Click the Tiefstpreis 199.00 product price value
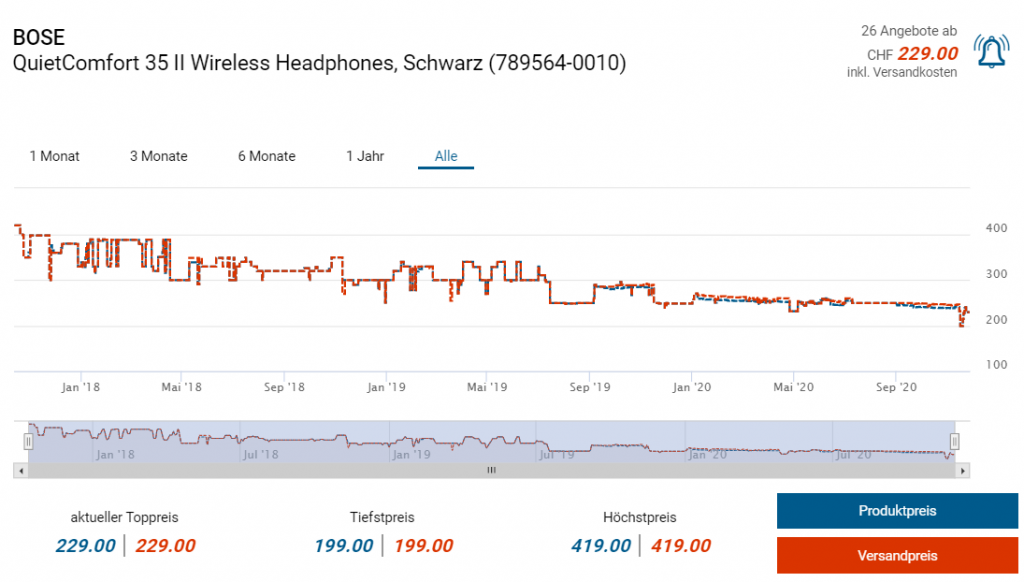This screenshot has width=1024, height=582. pyautogui.click(x=343, y=546)
